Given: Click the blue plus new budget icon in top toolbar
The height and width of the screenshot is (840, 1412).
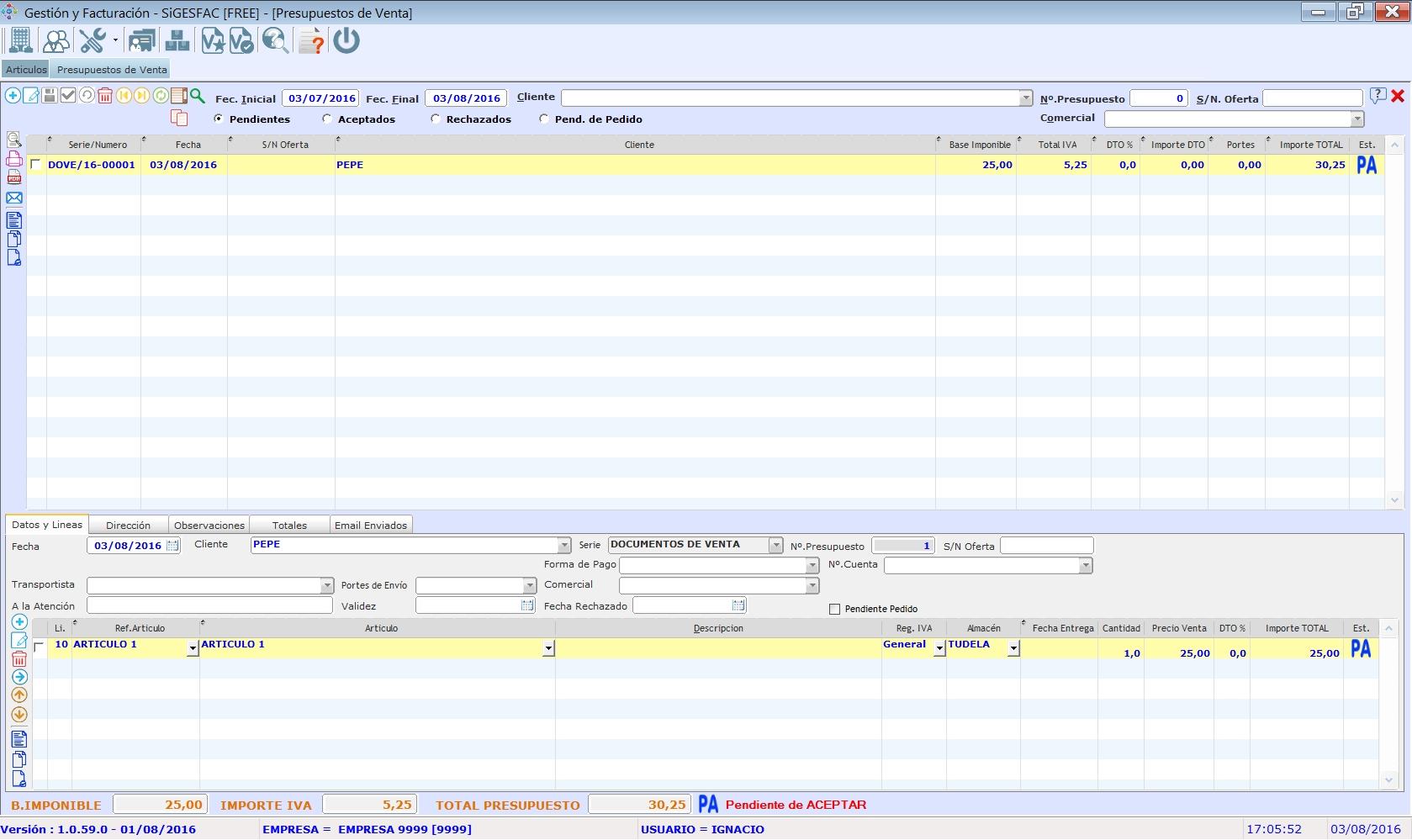Looking at the screenshot, I should 13,96.
